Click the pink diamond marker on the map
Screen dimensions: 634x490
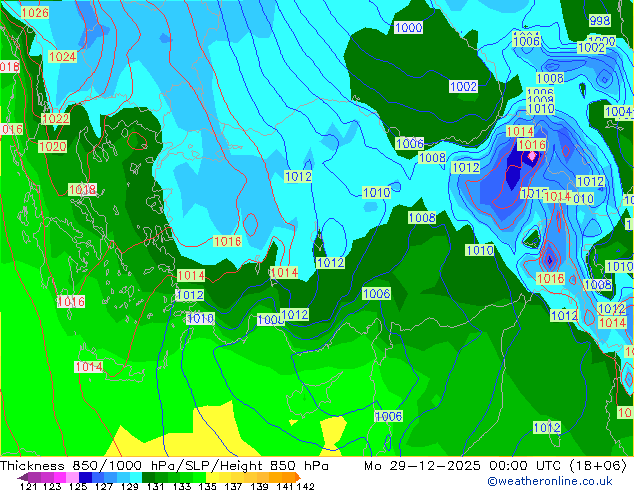[x=532, y=156]
